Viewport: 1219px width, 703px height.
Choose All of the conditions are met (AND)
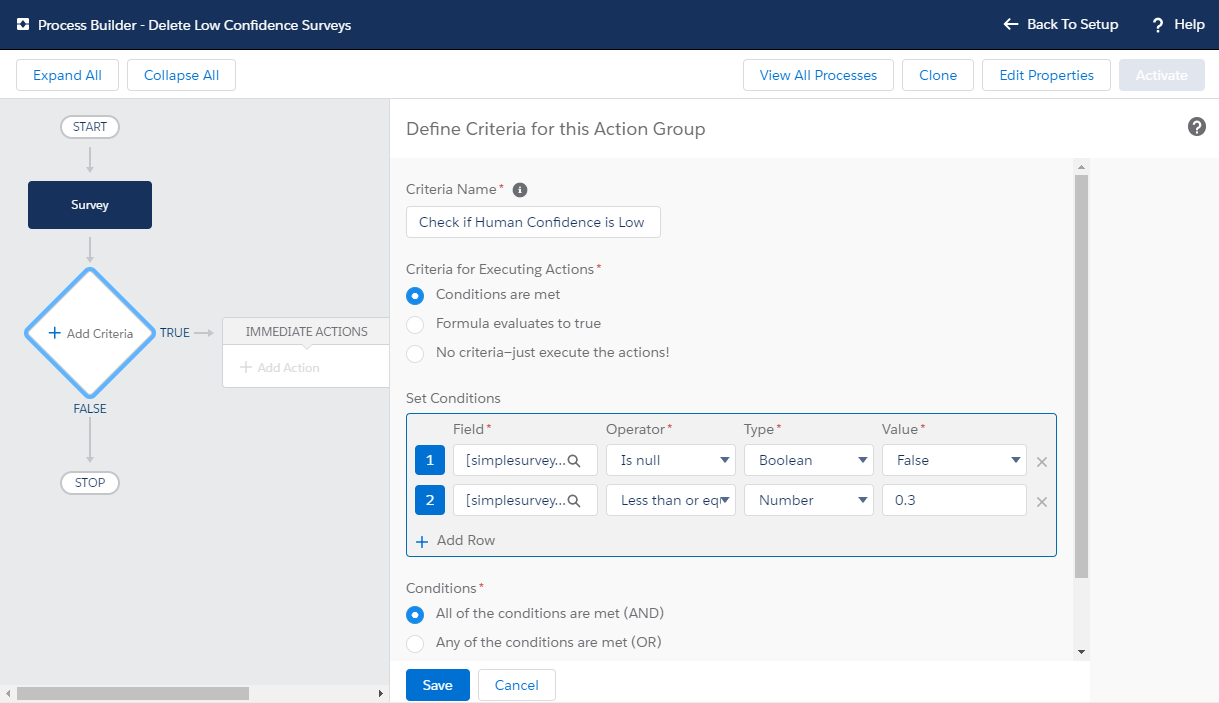(415, 614)
